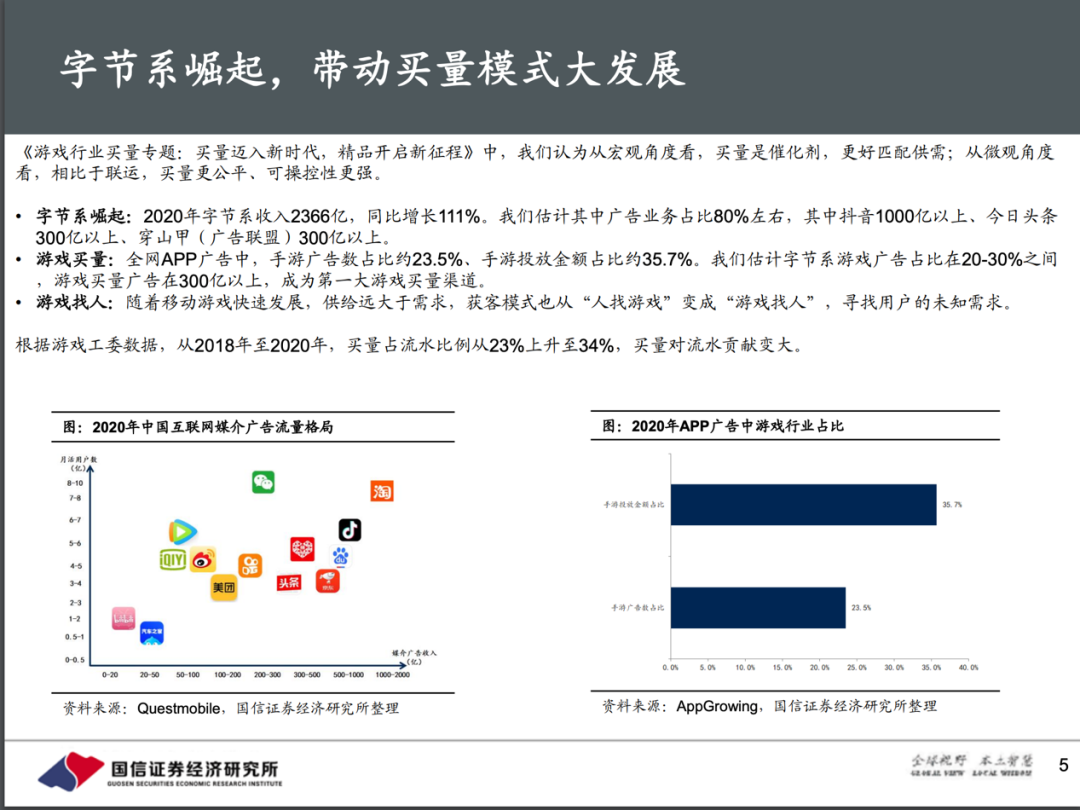
Task: Click the chart heading 2020年APP广告中游戏行业占比
Action: coord(723,426)
